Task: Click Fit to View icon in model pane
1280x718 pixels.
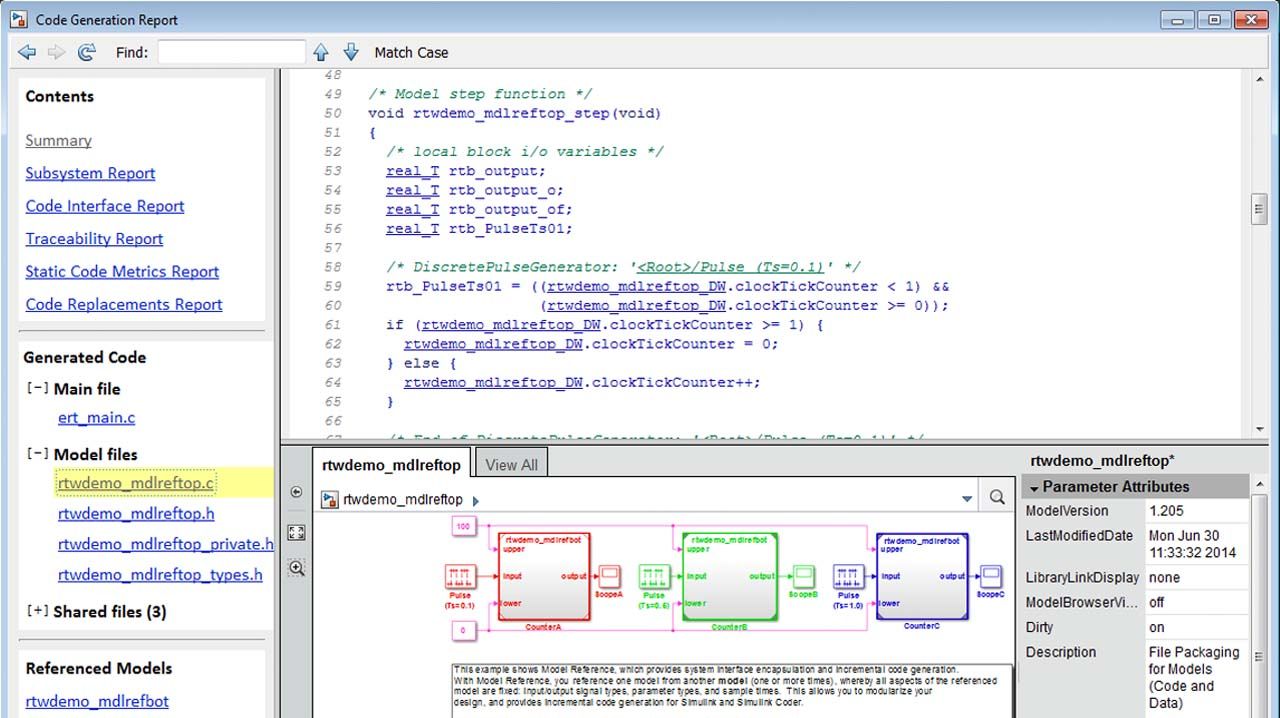Action: pos(296,532)
